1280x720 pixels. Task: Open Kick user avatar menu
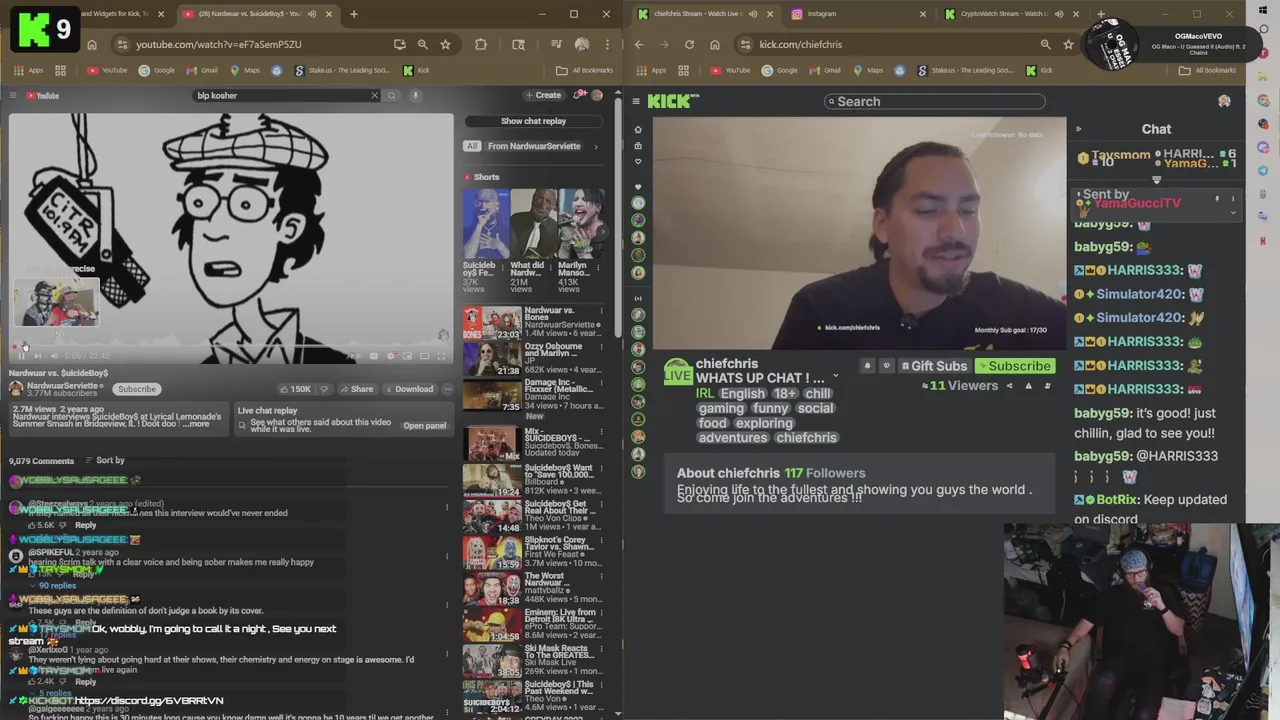(x=1224, y=101)
